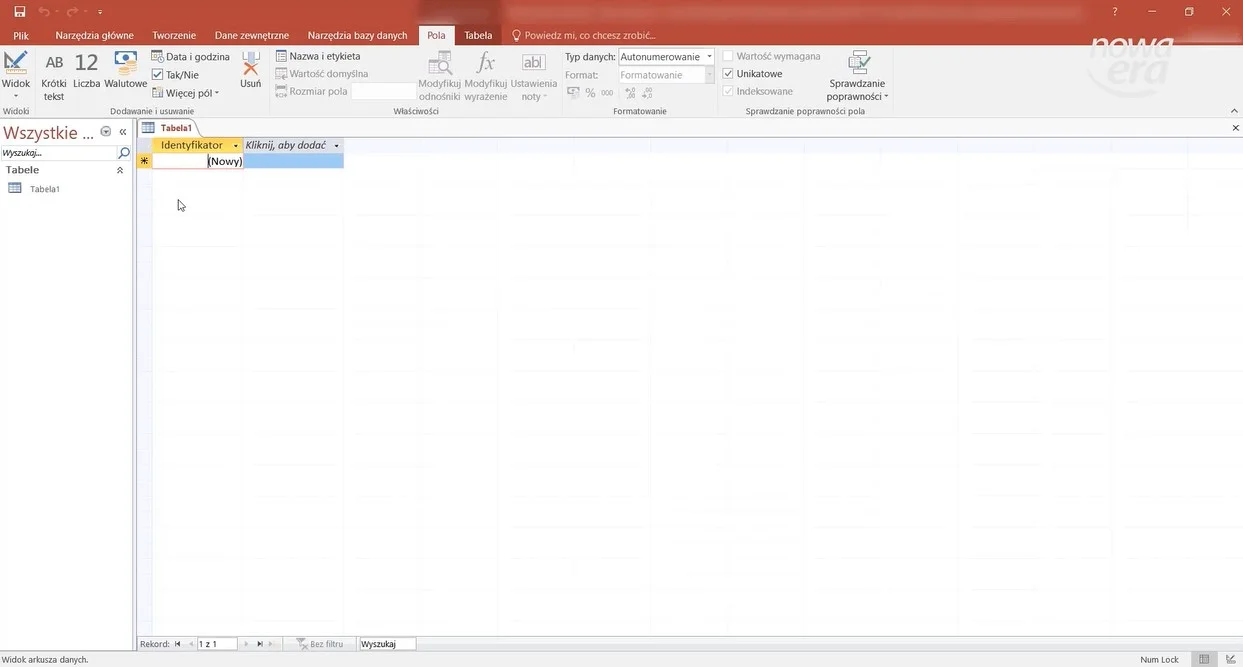Screen dimensions: 1243x667
Task: Open the Kliknij, aby dodać column dropdown
Action: tap(337, 146)
